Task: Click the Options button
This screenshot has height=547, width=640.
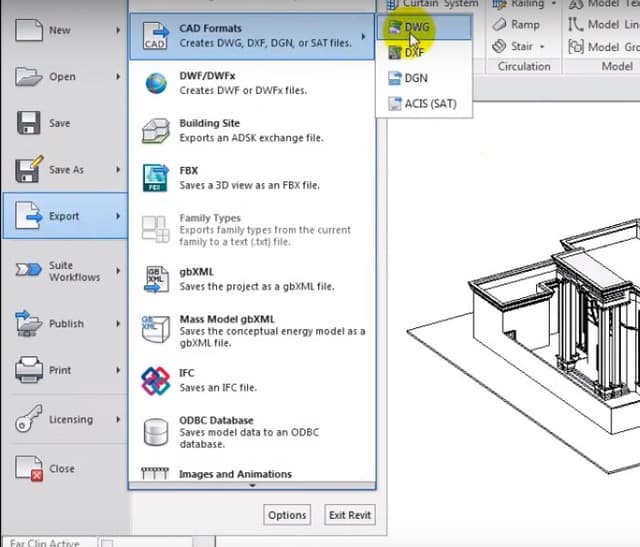Action: (x=287, y=515)
